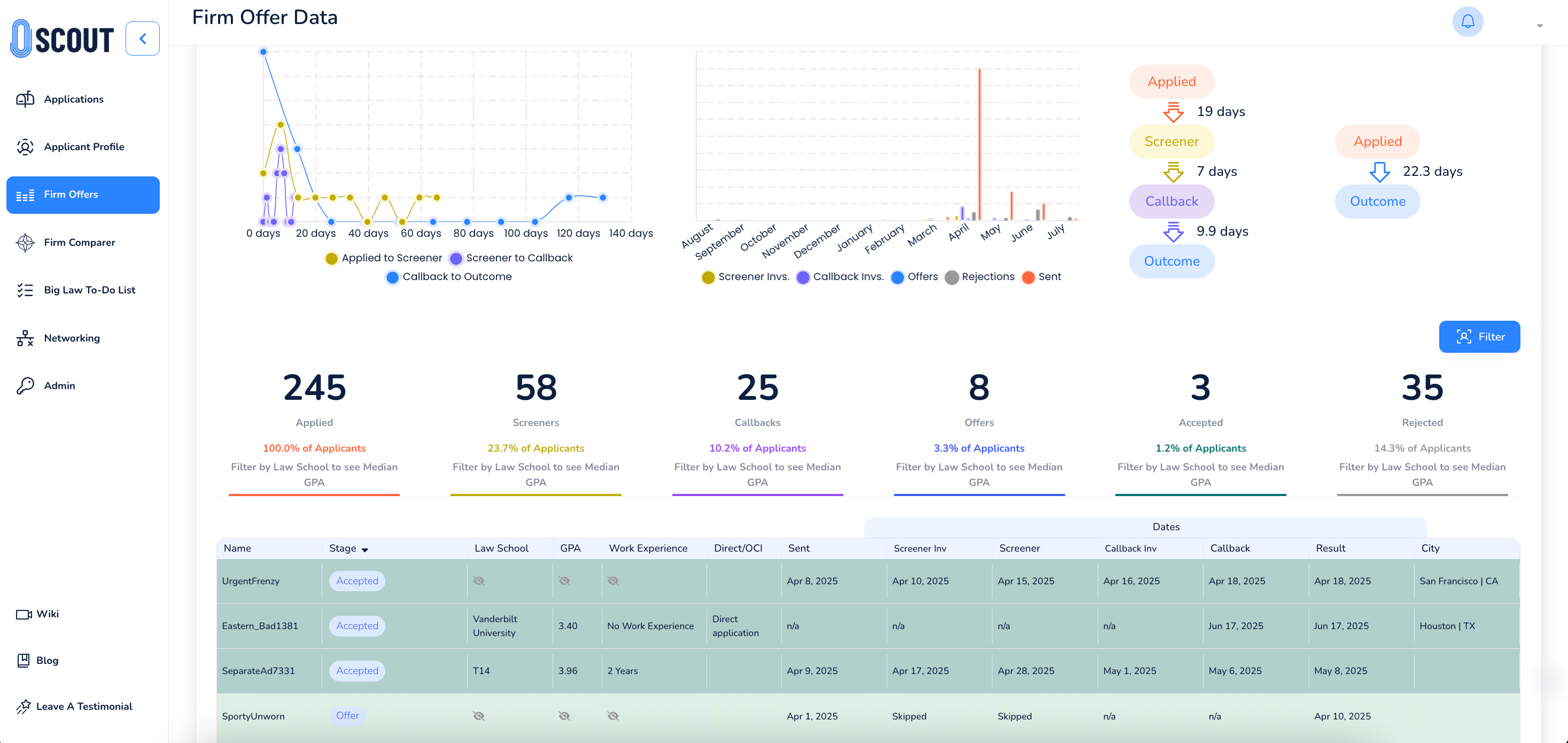
Task: Open the Applications mailbox icon
Action: 25,99
